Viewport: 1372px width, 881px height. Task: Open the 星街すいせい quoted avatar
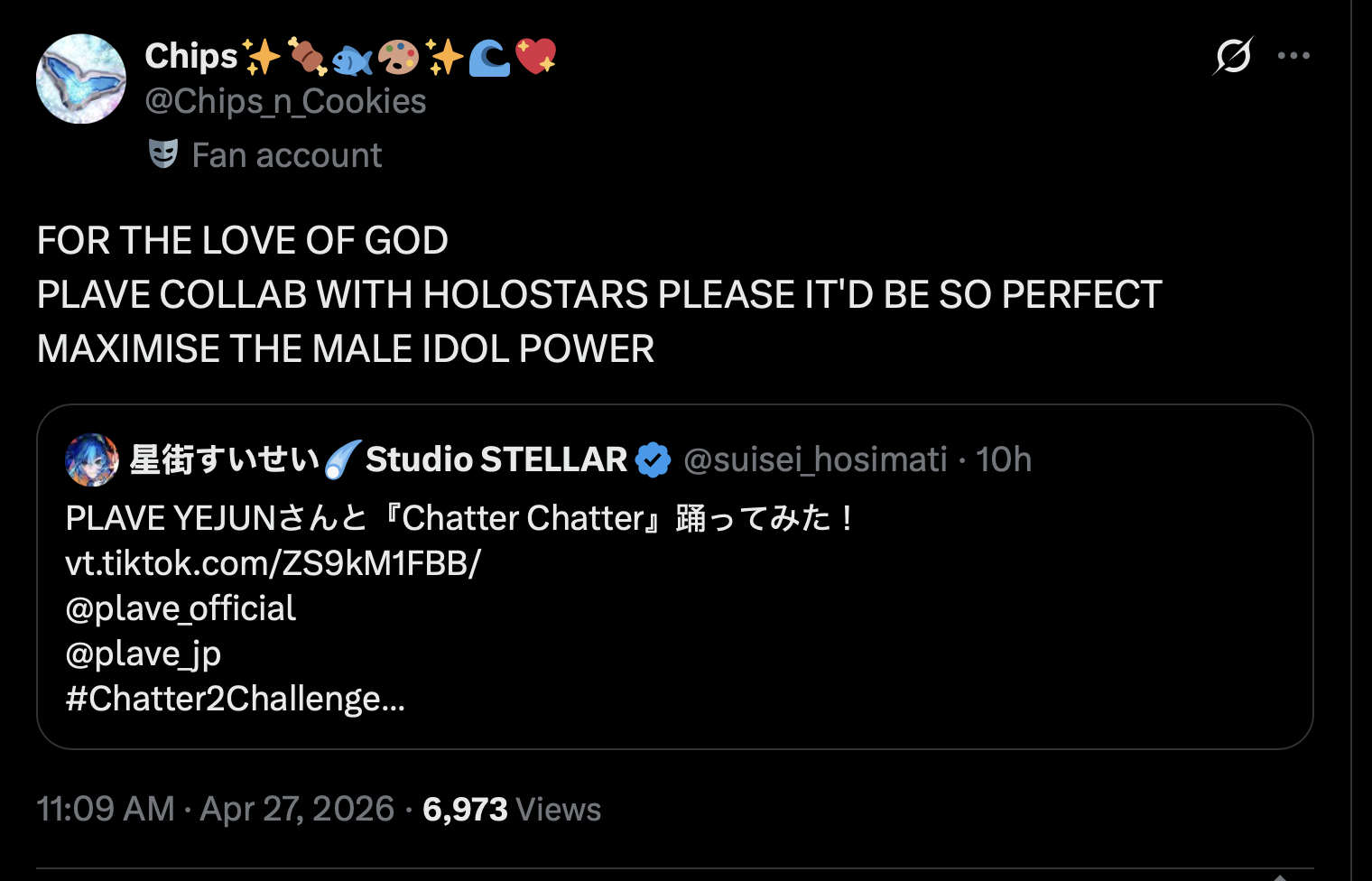pyautogui.click(x=92, y=459)
